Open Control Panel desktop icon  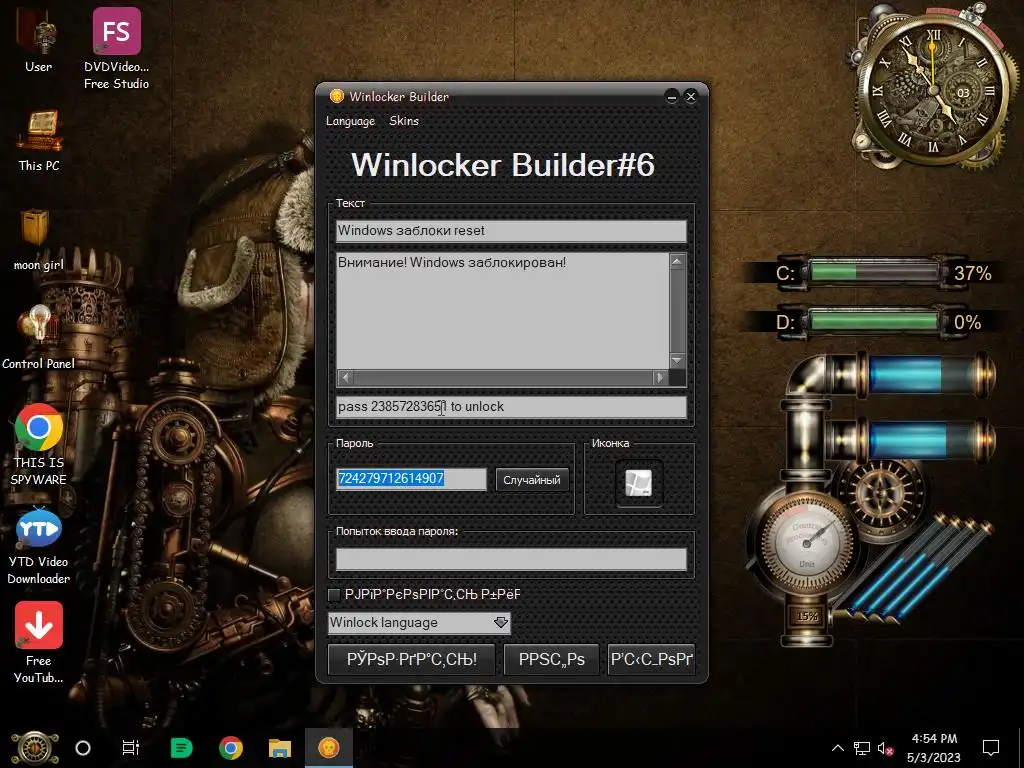[39, 338]
